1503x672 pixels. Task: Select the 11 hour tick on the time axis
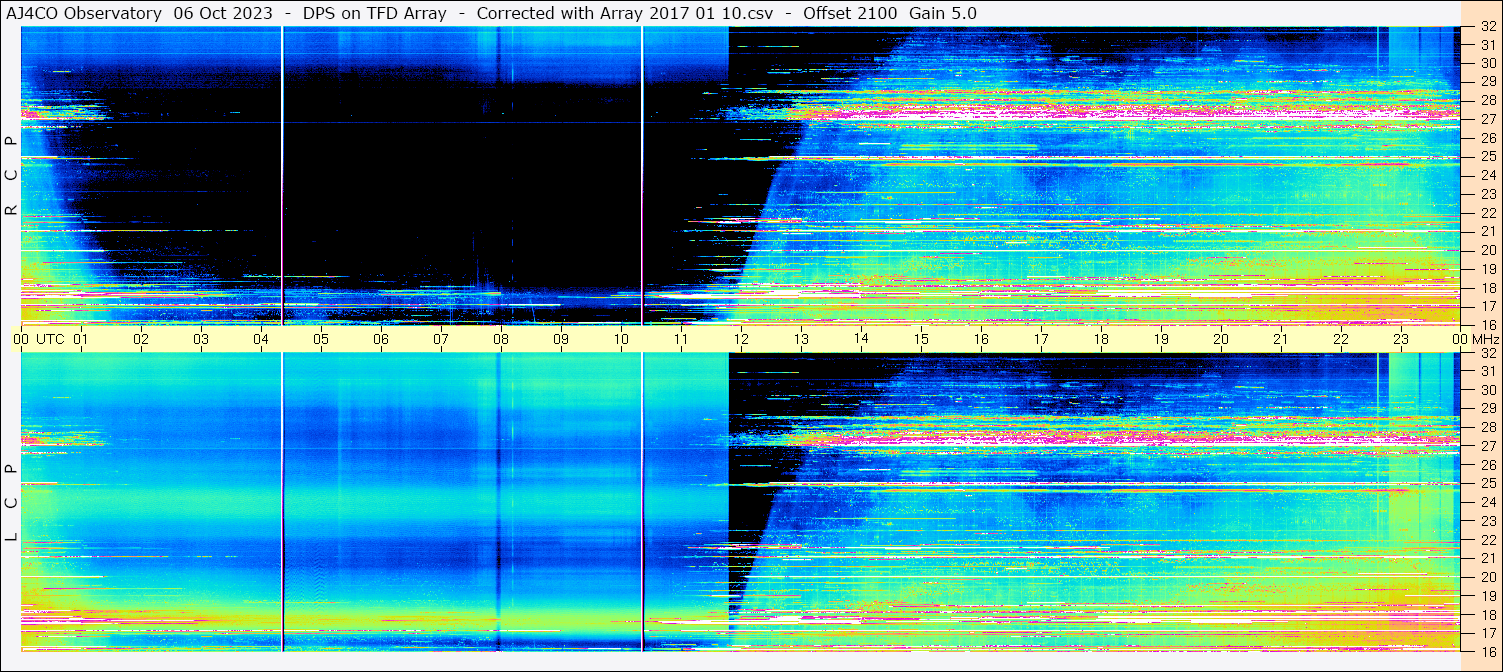(681, 339)
